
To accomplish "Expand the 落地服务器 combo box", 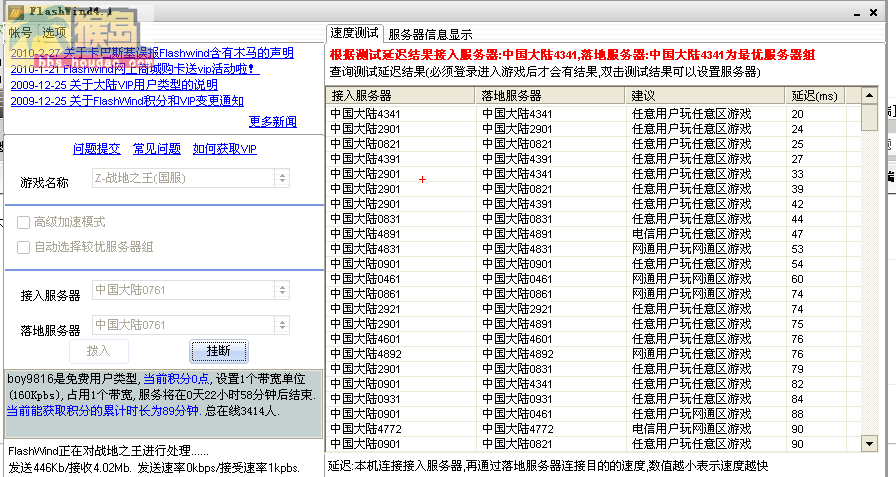I will 191,325.
